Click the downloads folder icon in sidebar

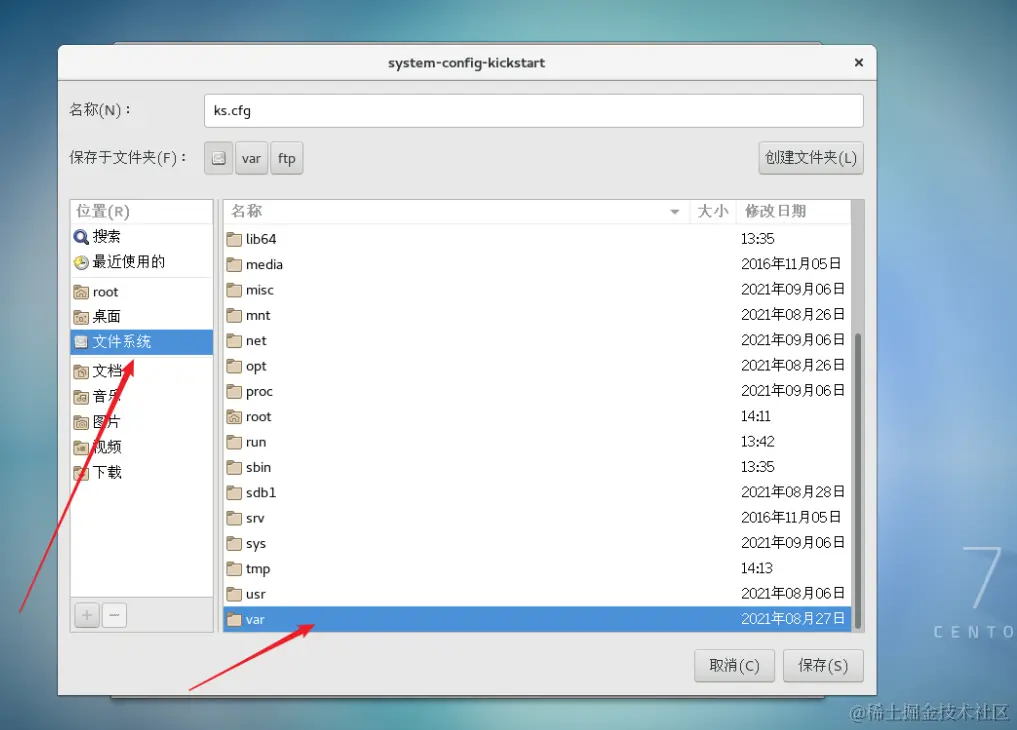coord(81,473)
